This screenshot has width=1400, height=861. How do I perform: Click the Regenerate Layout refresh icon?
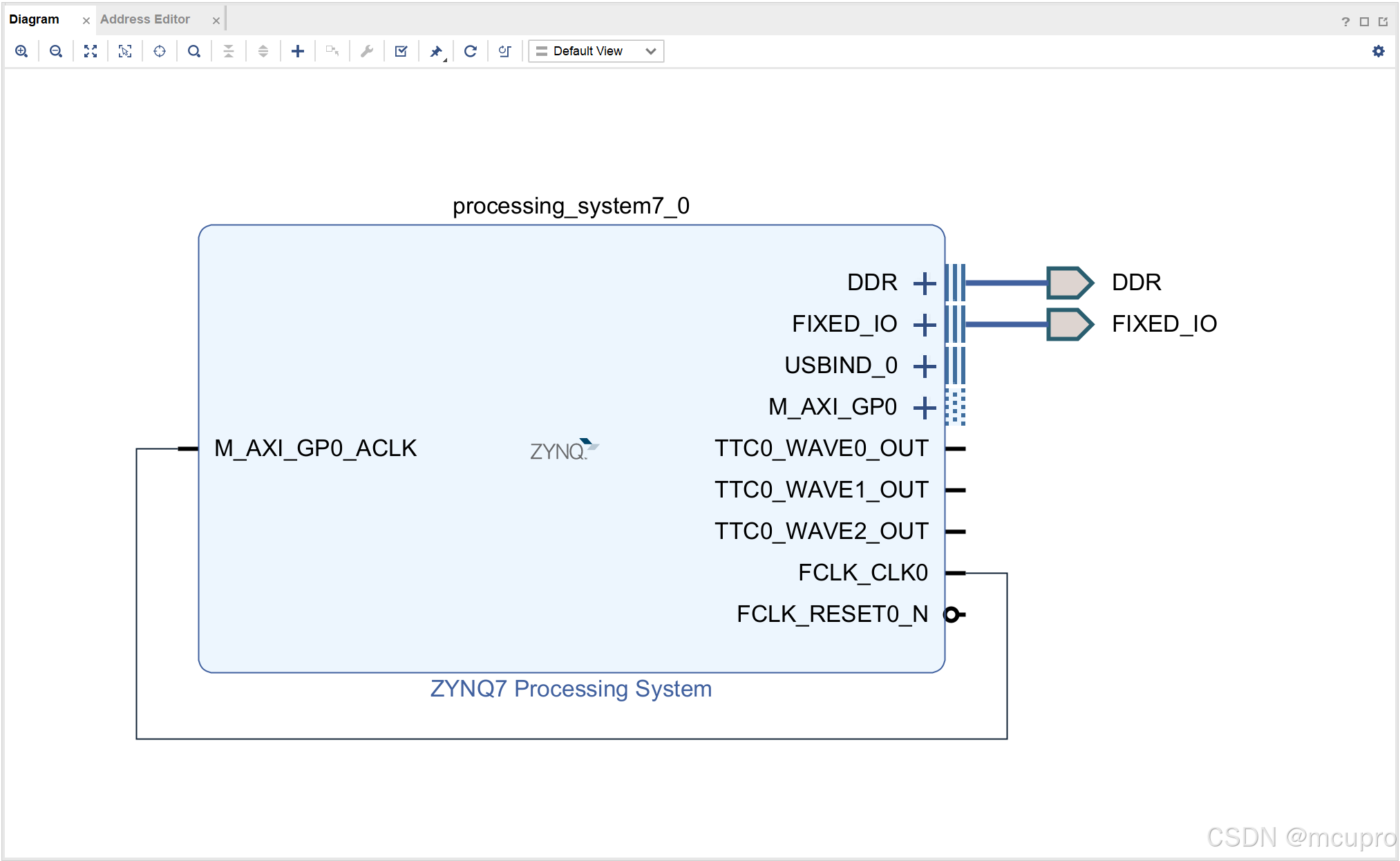coord(471,51)
